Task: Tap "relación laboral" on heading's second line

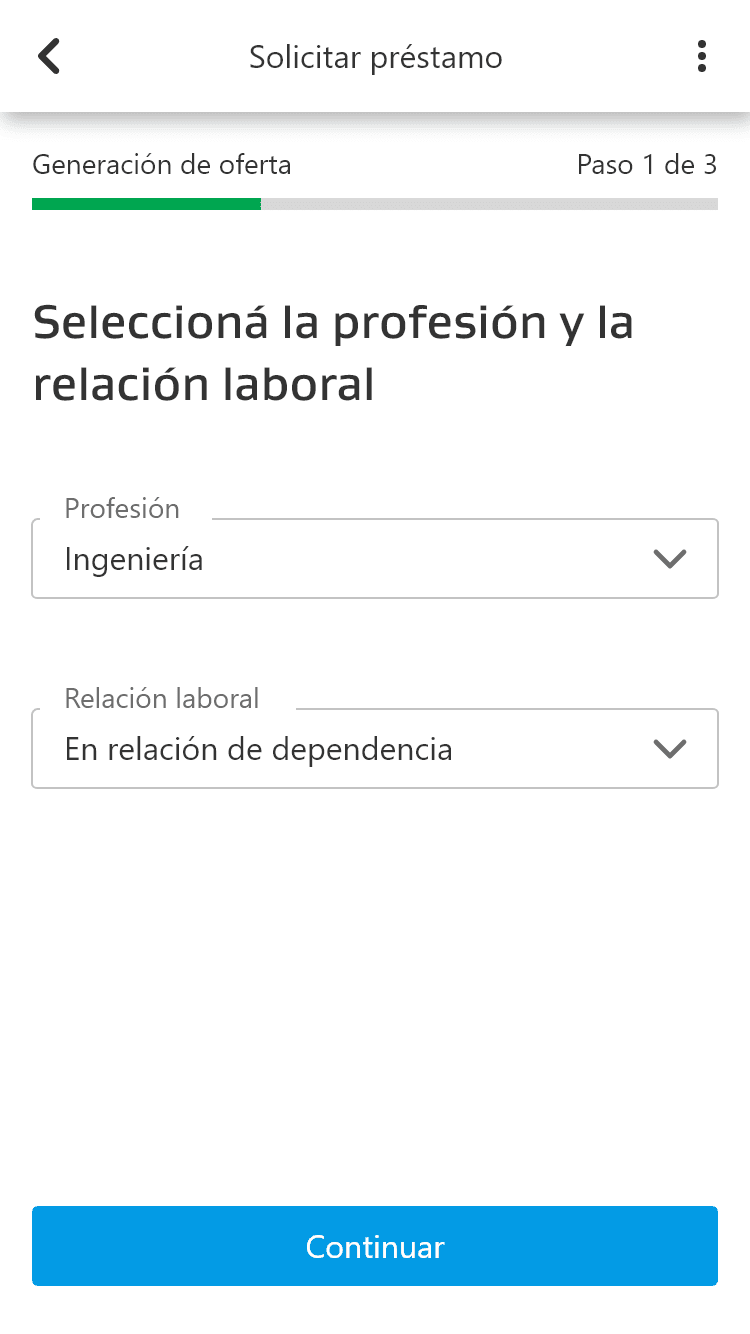Action: tap(204, 386)
